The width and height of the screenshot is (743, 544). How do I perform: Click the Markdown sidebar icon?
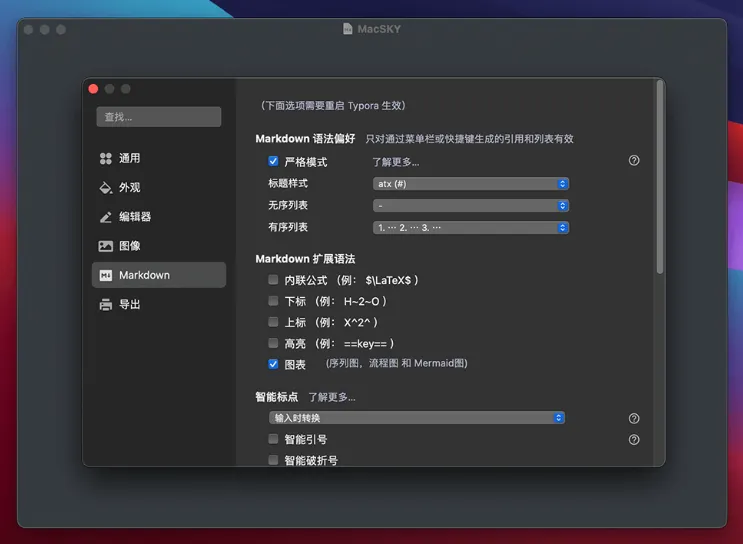click(x=106, y=275)
